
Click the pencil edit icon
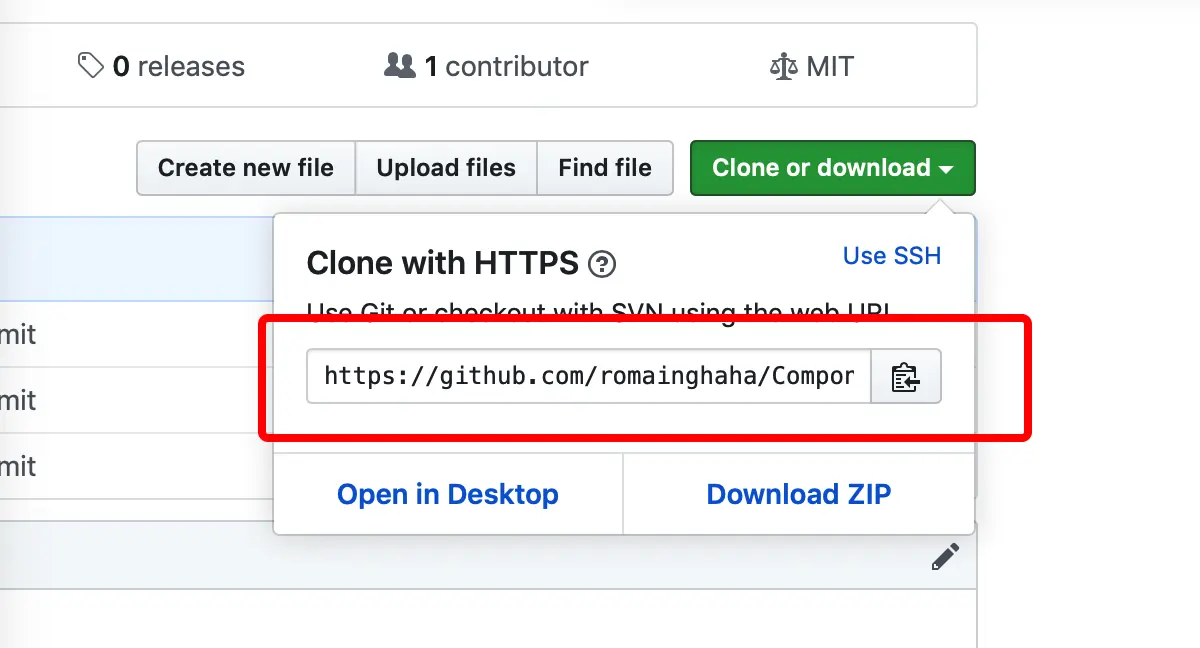point(945,557)
